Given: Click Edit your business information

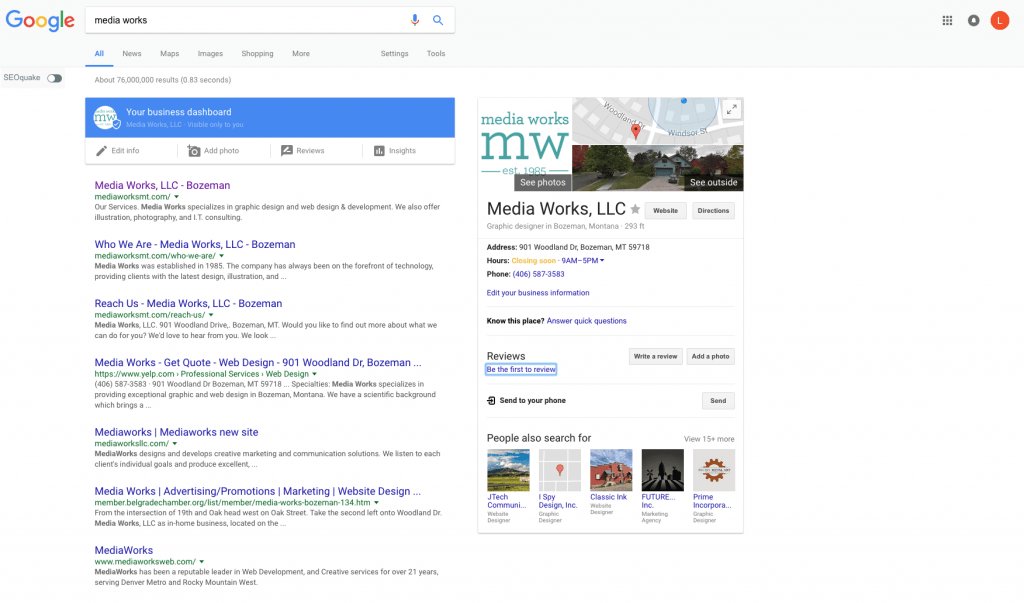Looking at the screenshot, I should [537, 293].
